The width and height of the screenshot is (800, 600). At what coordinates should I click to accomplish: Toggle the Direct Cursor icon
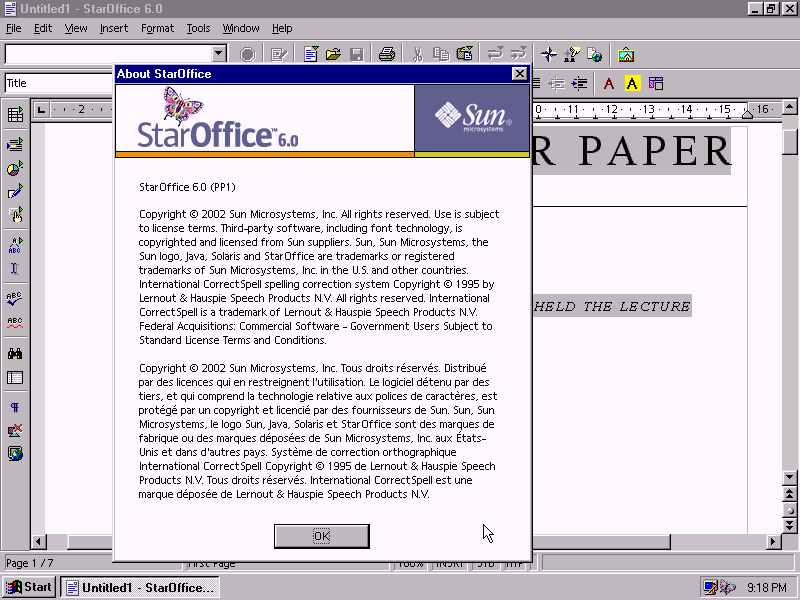pyautogui.click(x=15, y=268)
